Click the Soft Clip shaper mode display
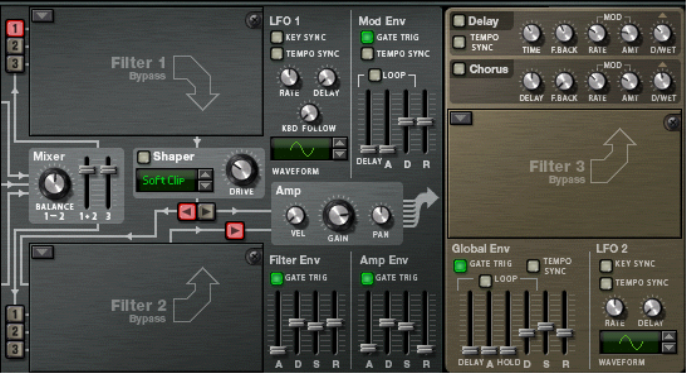The image size is (686, 373). pos(166,180)
